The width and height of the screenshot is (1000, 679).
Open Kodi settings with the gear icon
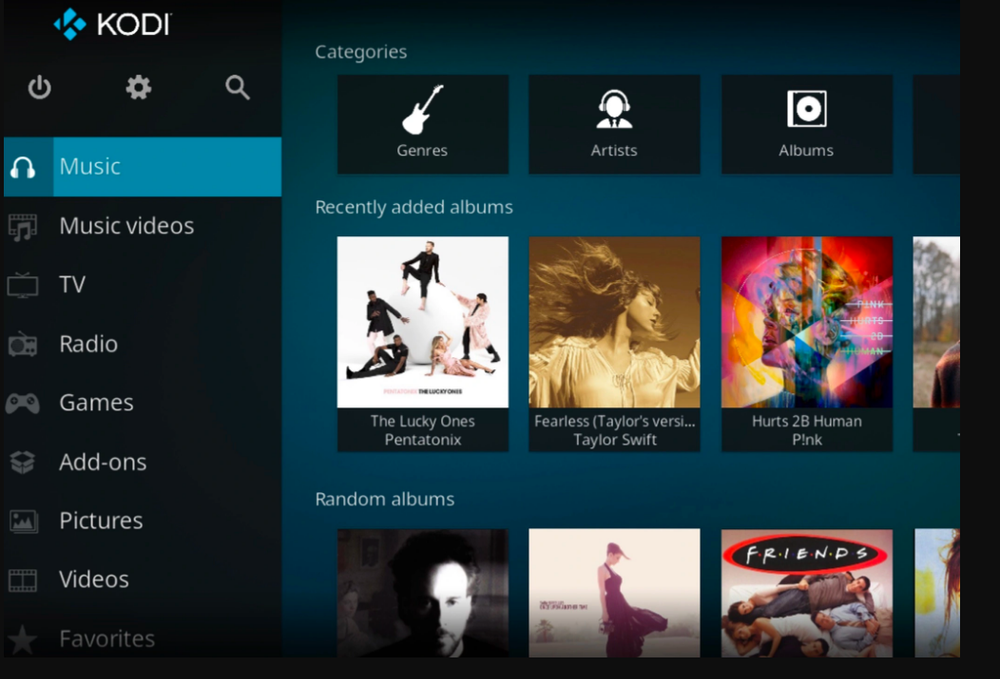[x=138, y=87]
